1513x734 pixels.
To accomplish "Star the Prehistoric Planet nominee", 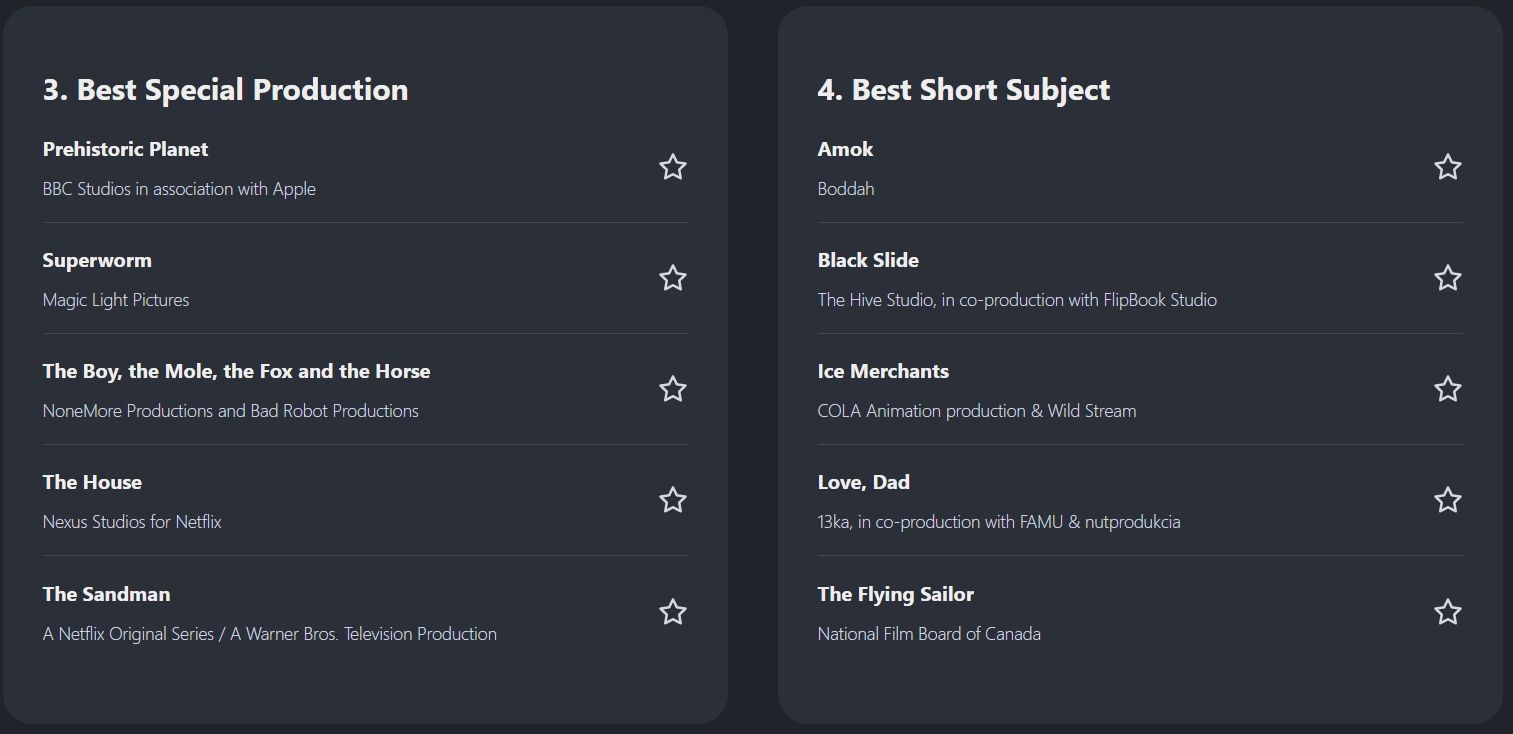I will (x=673, y=167).
